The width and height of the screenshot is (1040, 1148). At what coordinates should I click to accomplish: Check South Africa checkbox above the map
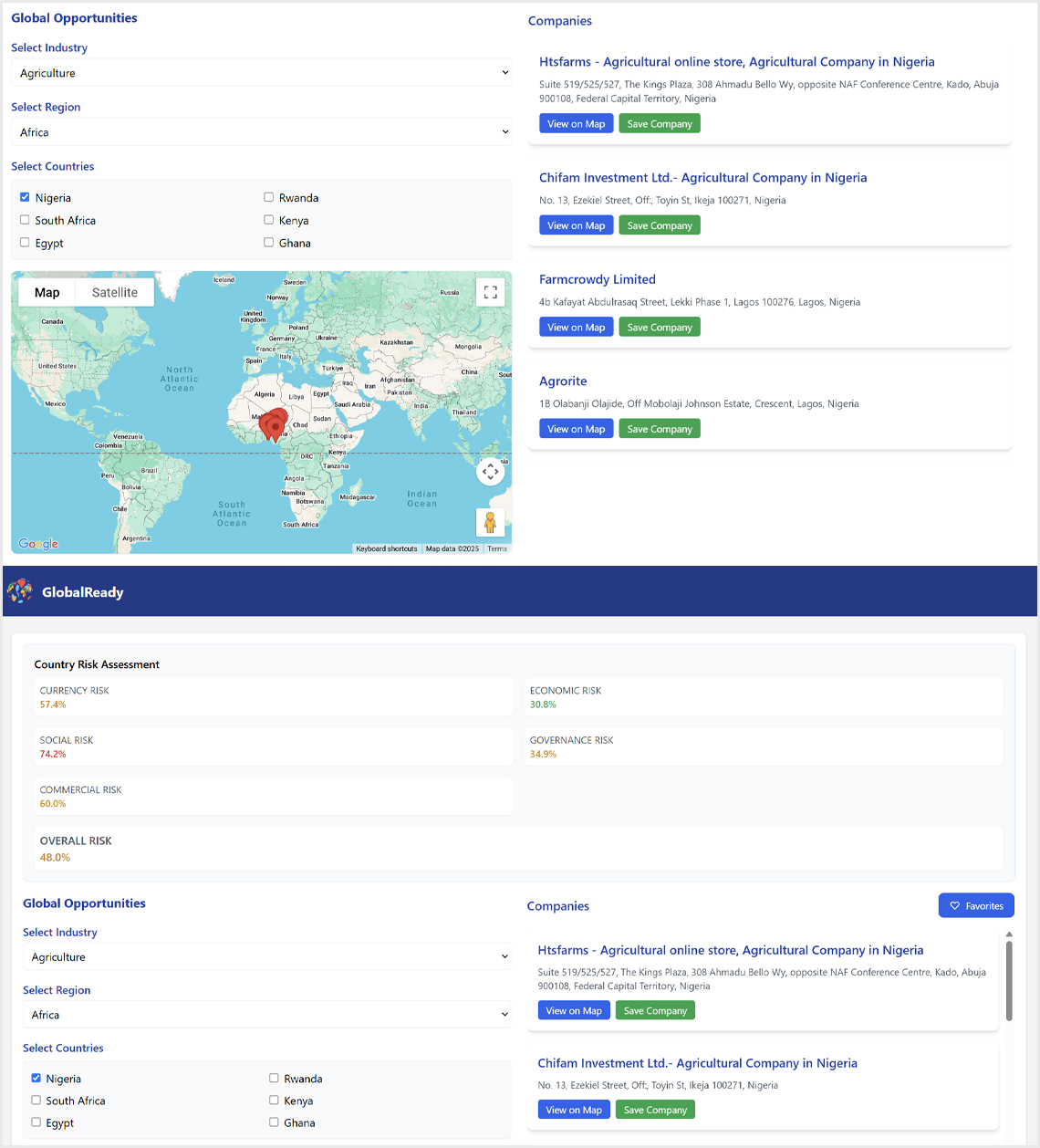25,220
